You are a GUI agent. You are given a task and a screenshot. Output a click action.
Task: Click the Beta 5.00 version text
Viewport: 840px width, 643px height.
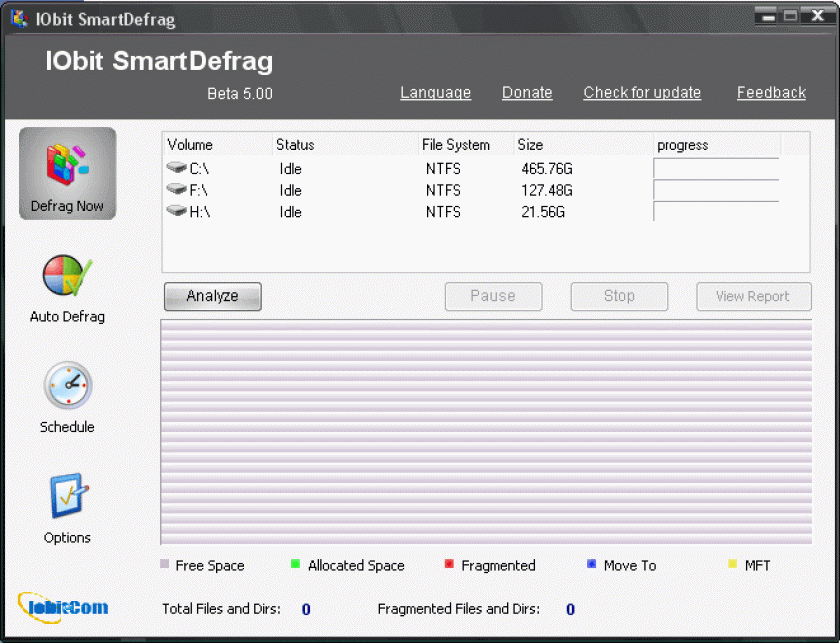[240, 94]
